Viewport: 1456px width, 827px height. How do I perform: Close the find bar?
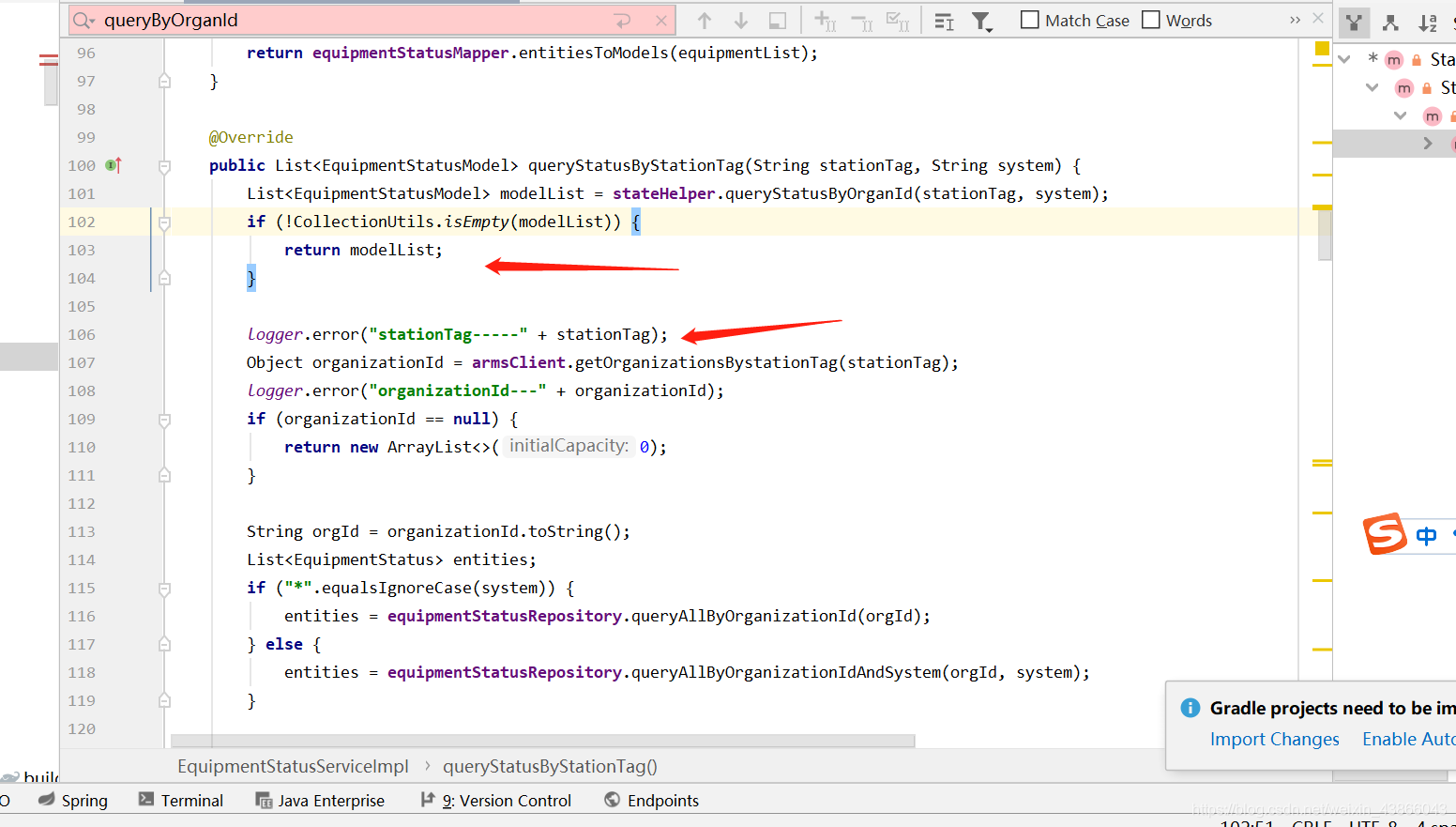pos(1318,18)
